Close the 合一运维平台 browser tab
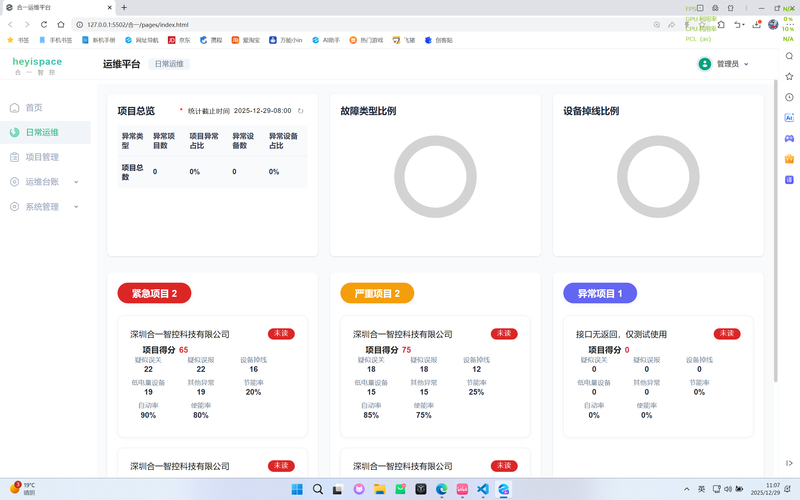The width and height of the screenshot is (800, 500). tap(110, 8)
